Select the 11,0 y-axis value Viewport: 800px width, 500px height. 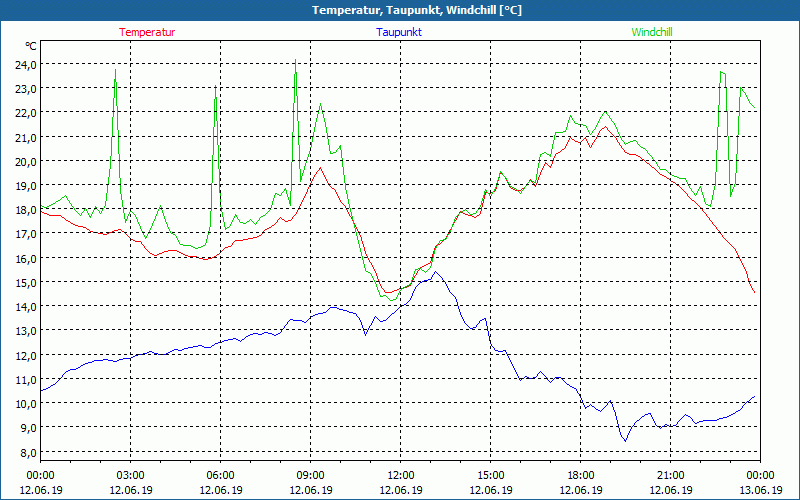point(26,379)
